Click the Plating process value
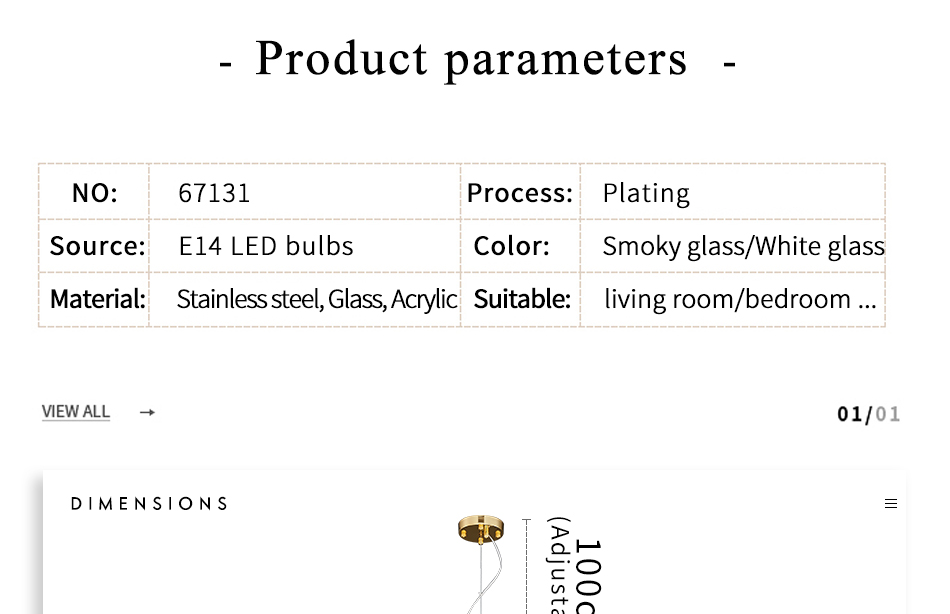Viewport: 950px width, 614px height. (646, 192)
